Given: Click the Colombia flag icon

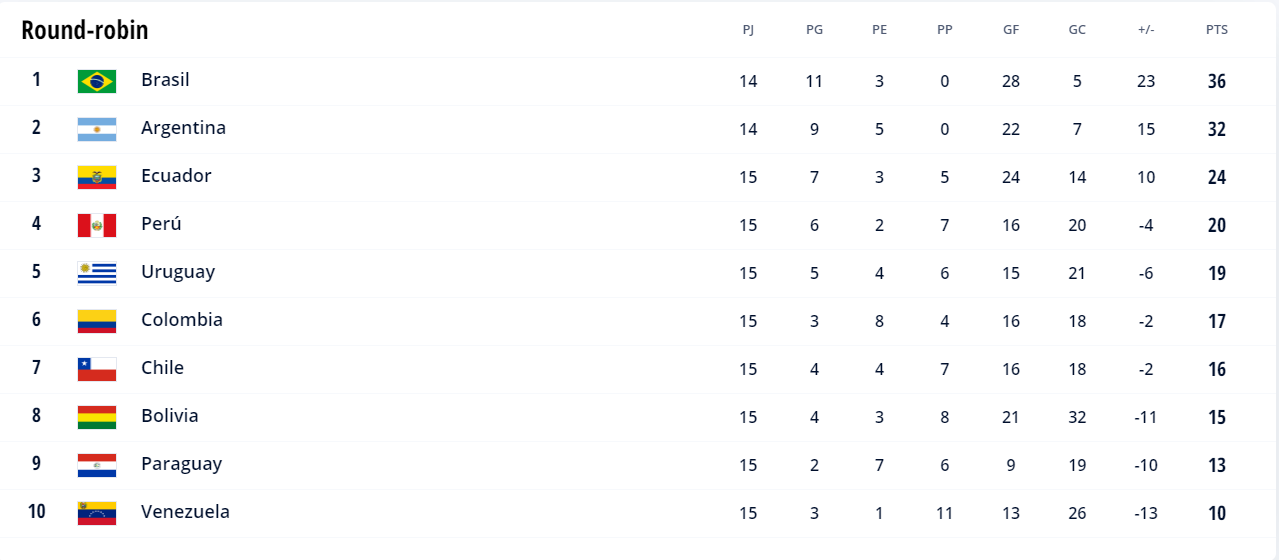Looking at the screenshot, I should [x=97, y=321].
